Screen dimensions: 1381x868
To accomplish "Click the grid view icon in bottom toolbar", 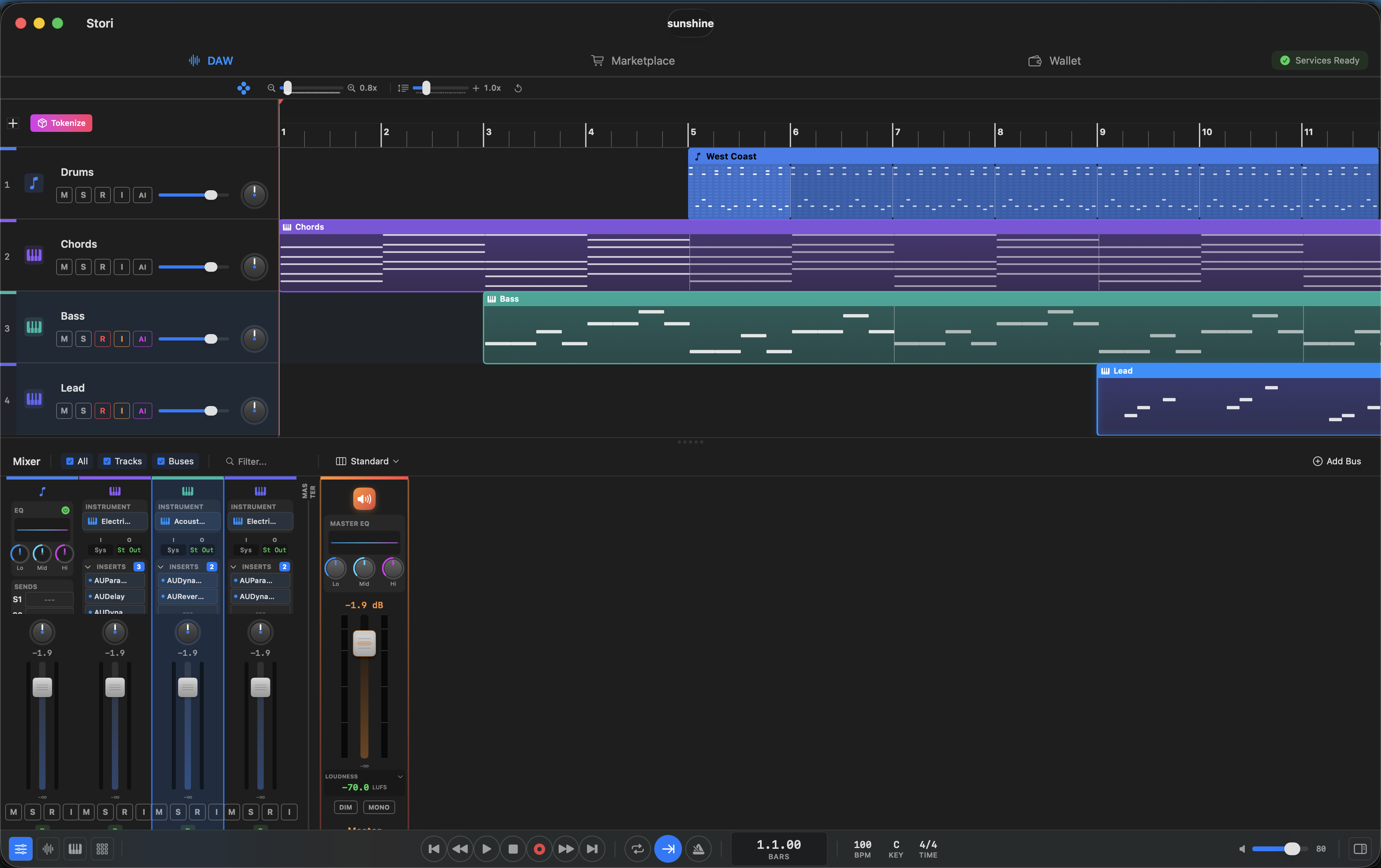I will point(102,849).
